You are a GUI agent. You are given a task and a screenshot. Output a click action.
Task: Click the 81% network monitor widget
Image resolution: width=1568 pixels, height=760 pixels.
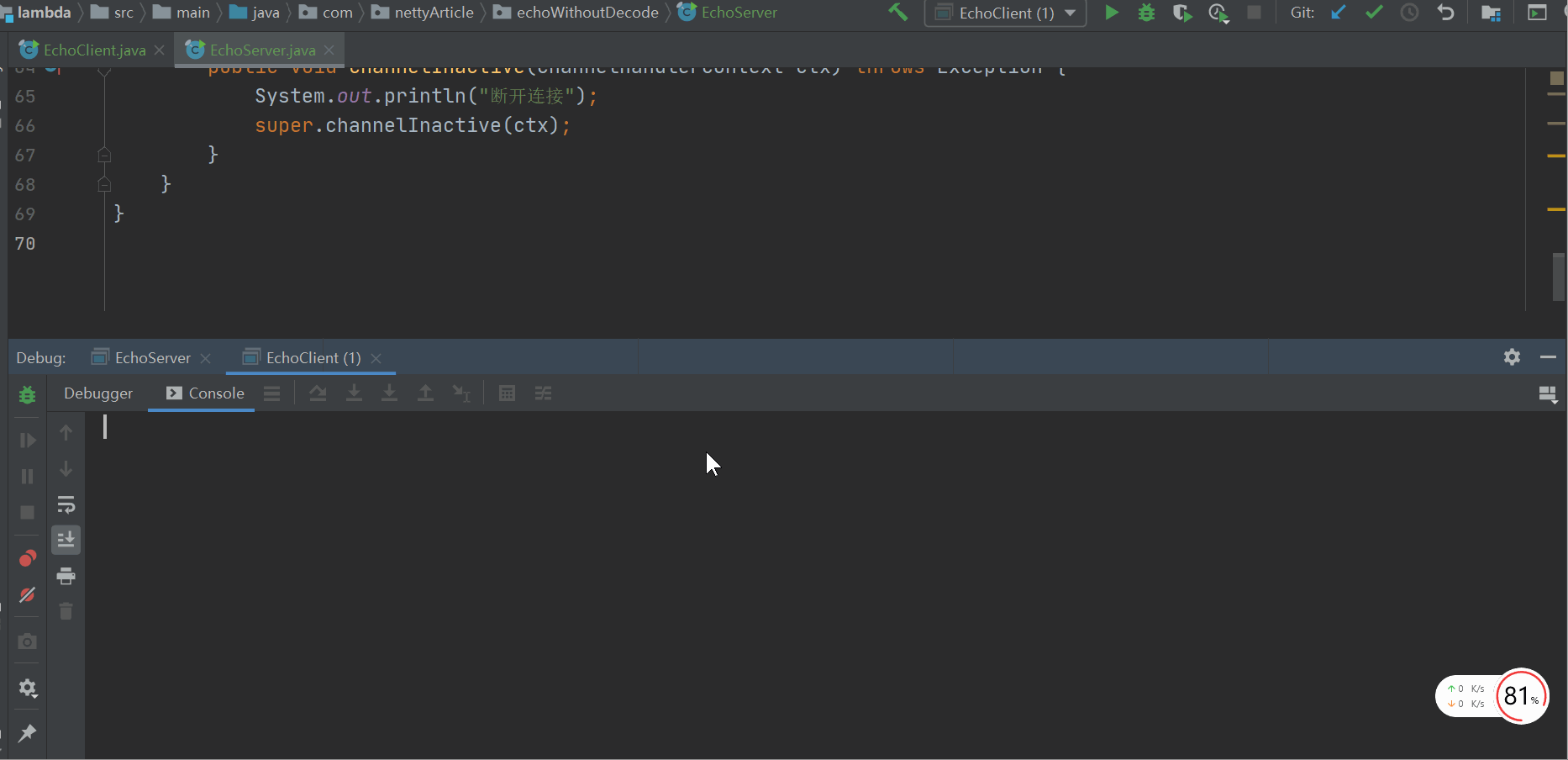(1492, 696)
